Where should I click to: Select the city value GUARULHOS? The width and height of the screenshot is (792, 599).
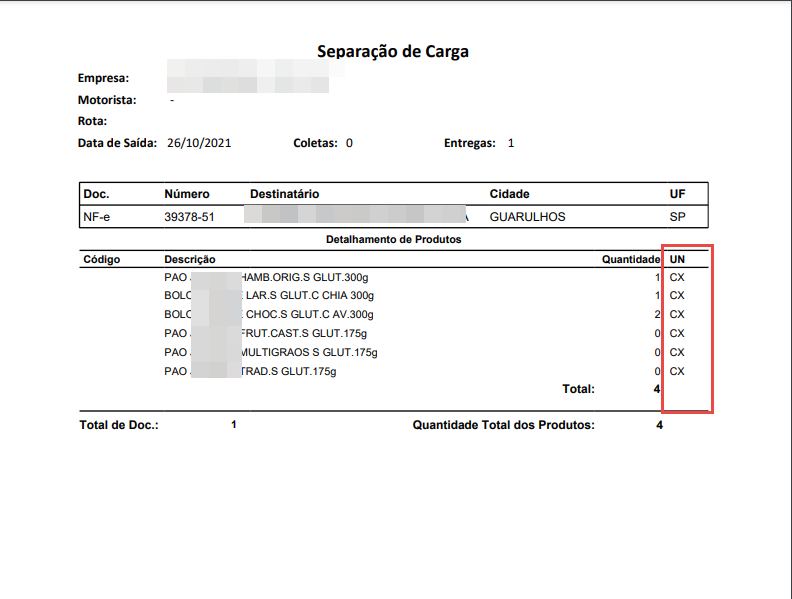[x=527, y=216]
